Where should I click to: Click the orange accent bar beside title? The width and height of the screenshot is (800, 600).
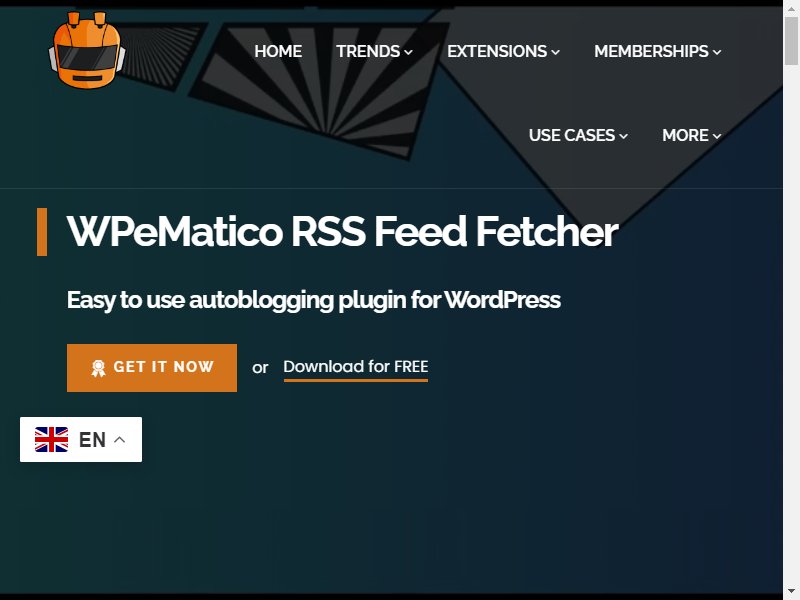[42, 232]
